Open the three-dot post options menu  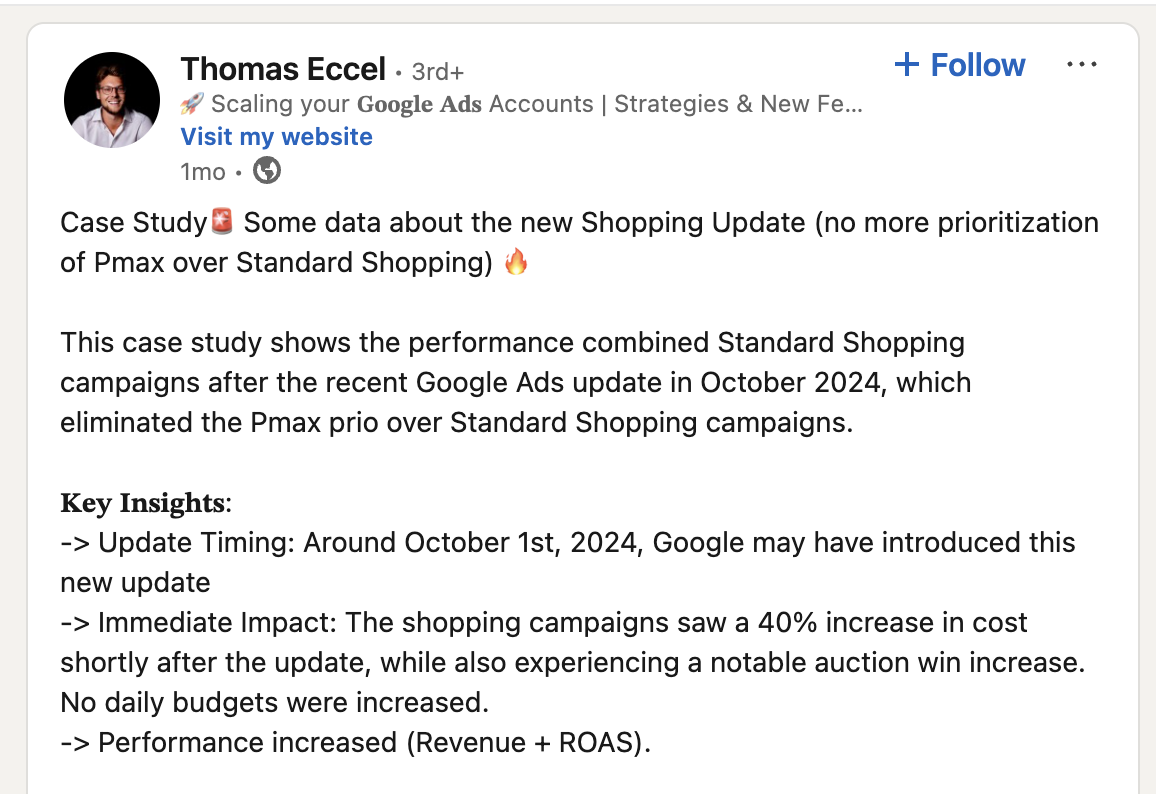pos(1082,65)
